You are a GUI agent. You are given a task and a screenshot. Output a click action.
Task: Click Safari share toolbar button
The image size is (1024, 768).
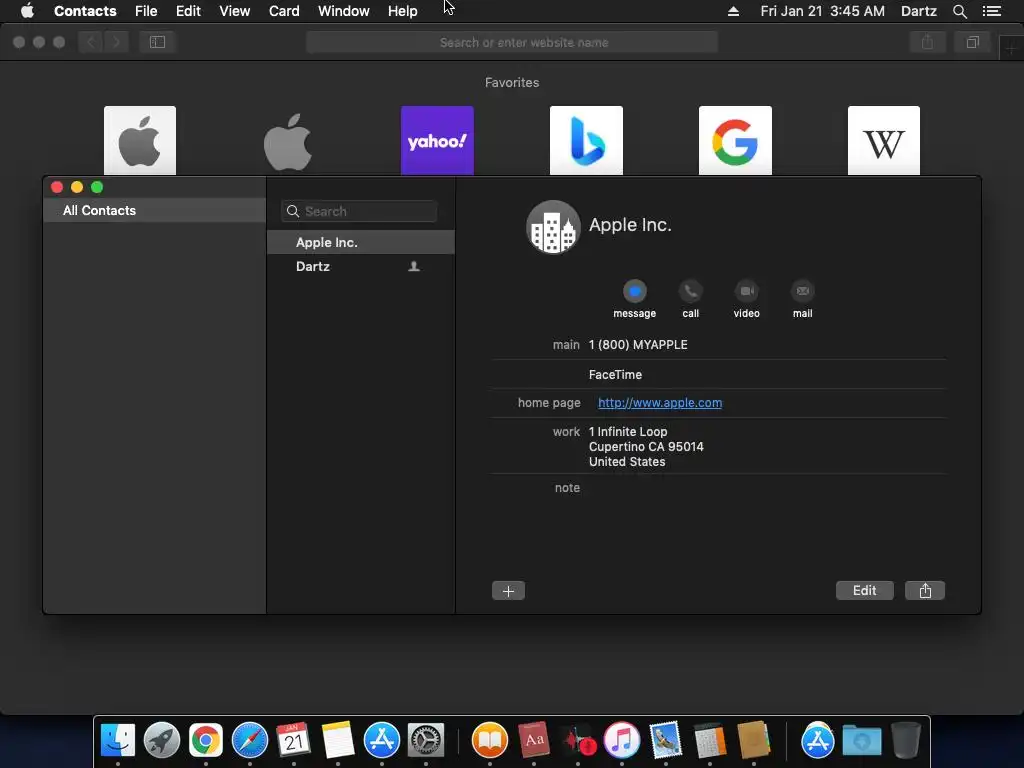[927, 42]
